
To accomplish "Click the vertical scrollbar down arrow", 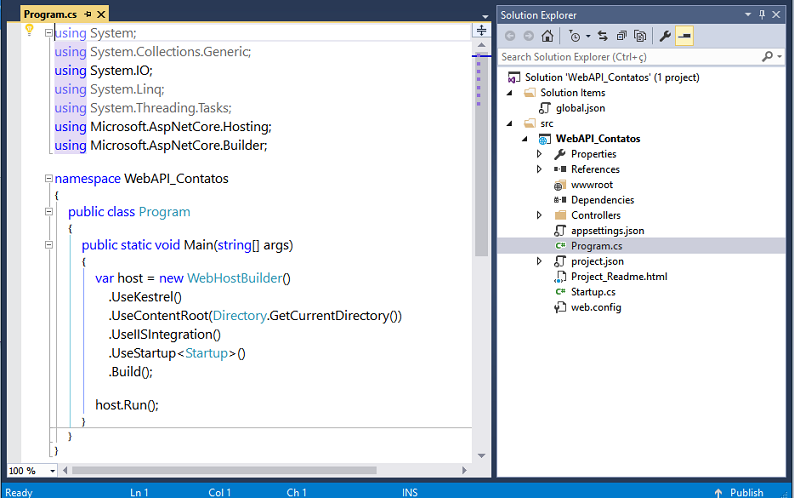I will [482, 455].
